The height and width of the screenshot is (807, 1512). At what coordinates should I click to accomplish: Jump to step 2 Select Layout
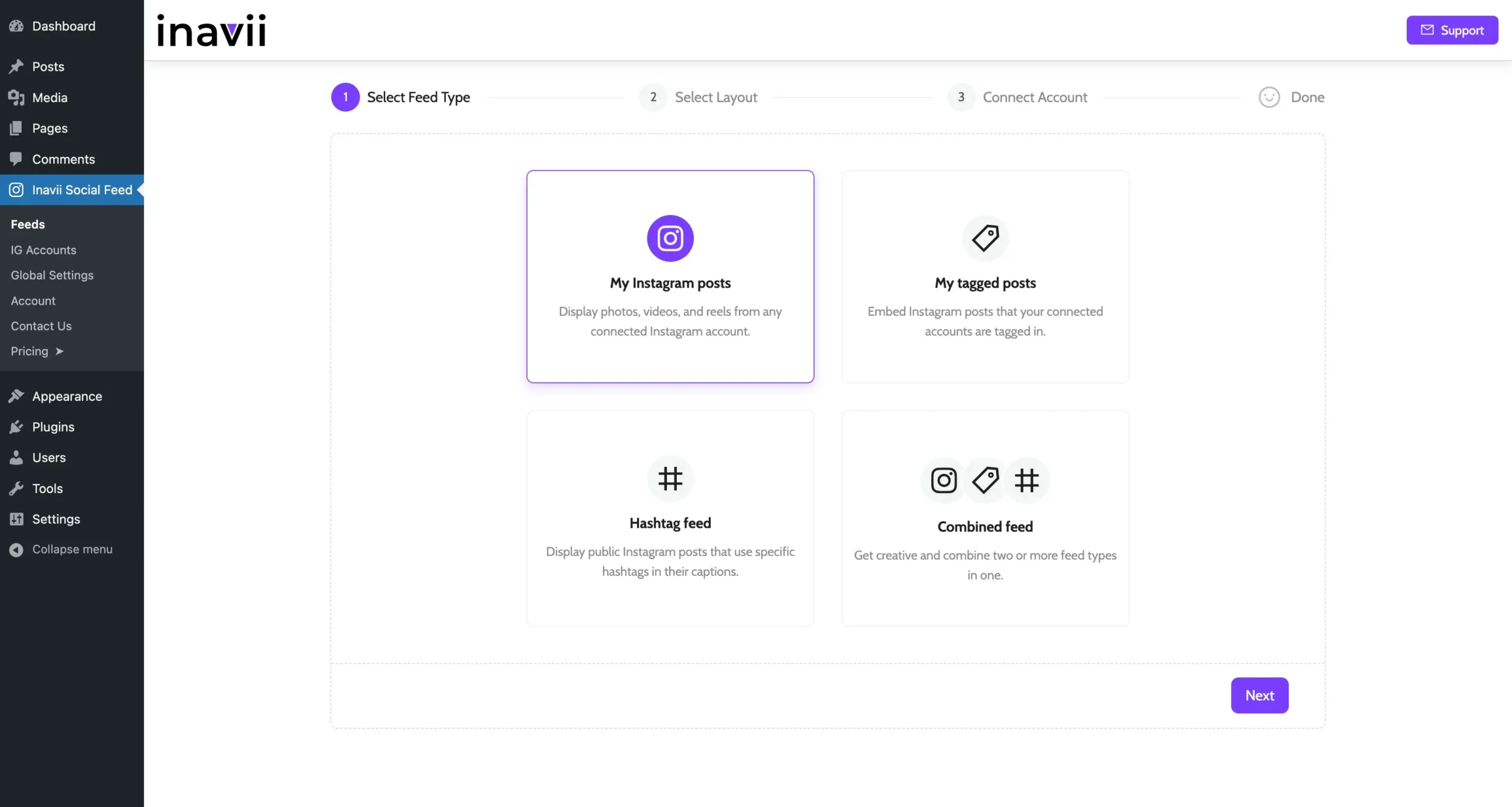715,97
